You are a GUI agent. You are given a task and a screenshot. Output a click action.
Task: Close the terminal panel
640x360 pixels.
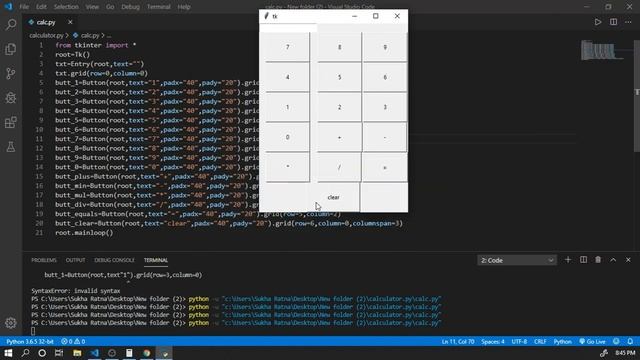628,260
